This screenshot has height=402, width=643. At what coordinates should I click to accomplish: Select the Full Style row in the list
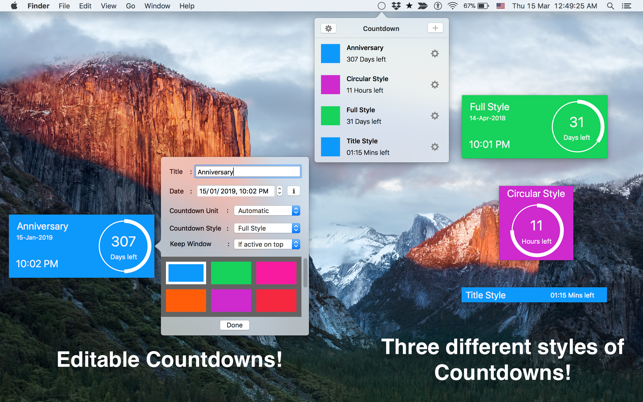click(x=381, y=116)
